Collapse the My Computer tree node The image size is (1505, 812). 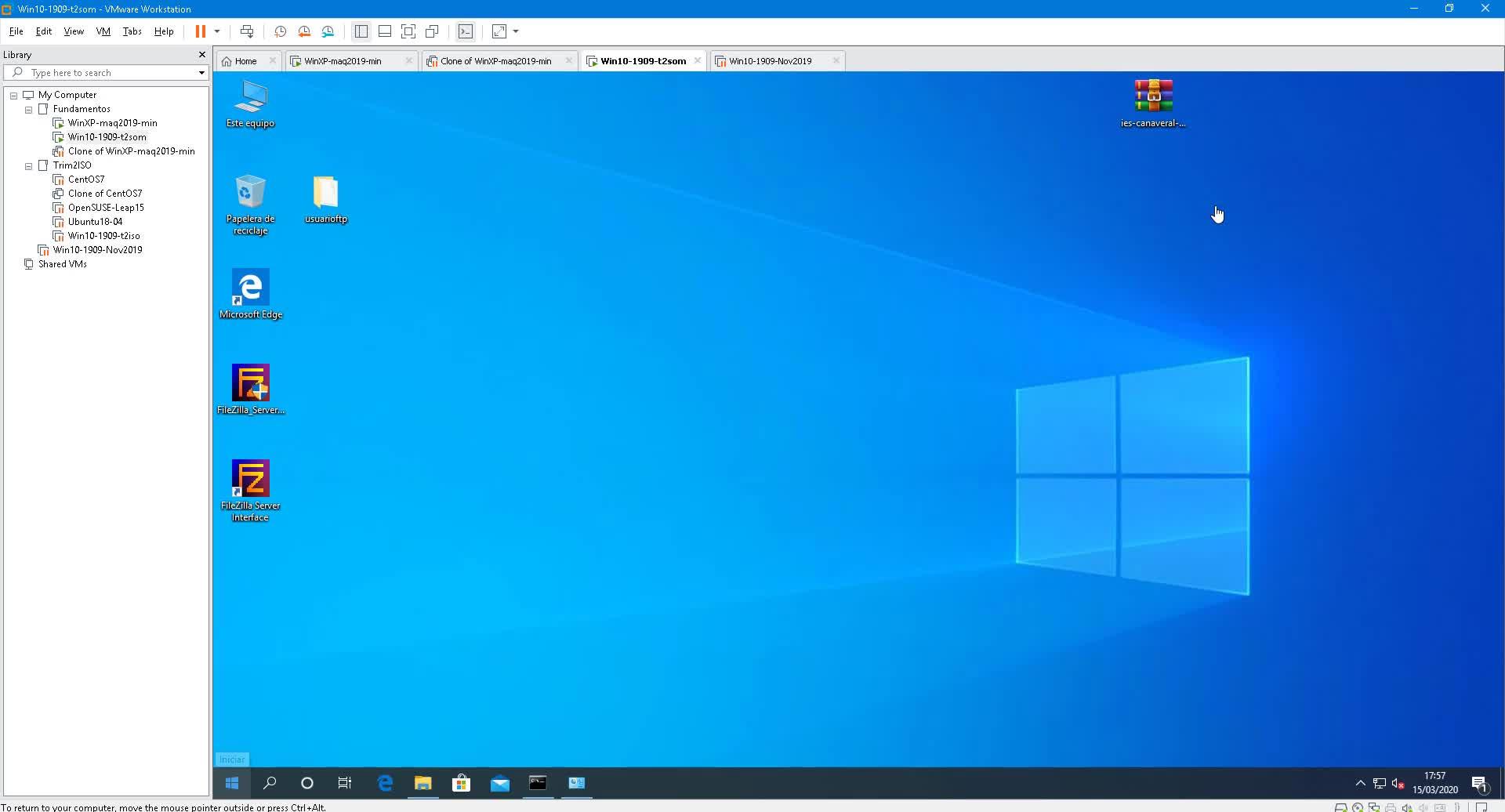click(x=13, y=96)
